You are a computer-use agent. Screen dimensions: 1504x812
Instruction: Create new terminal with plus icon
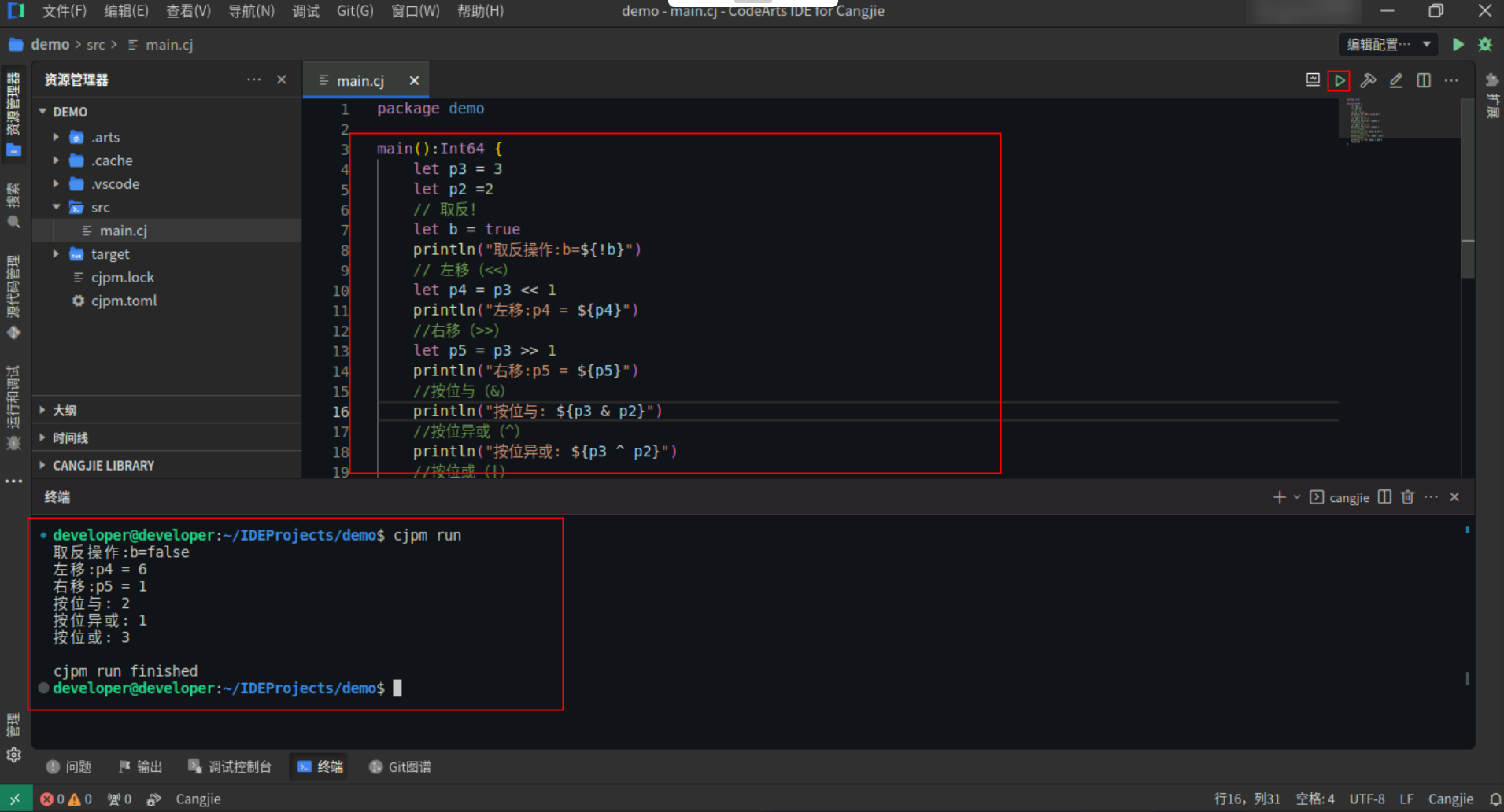coord(1279,497)
